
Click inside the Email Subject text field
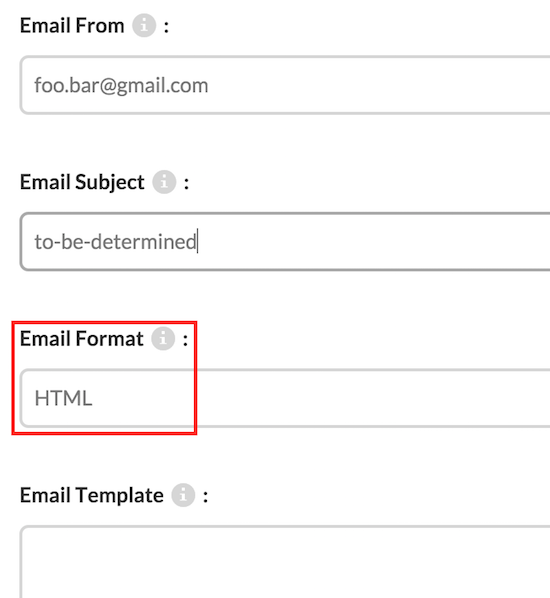285,241
